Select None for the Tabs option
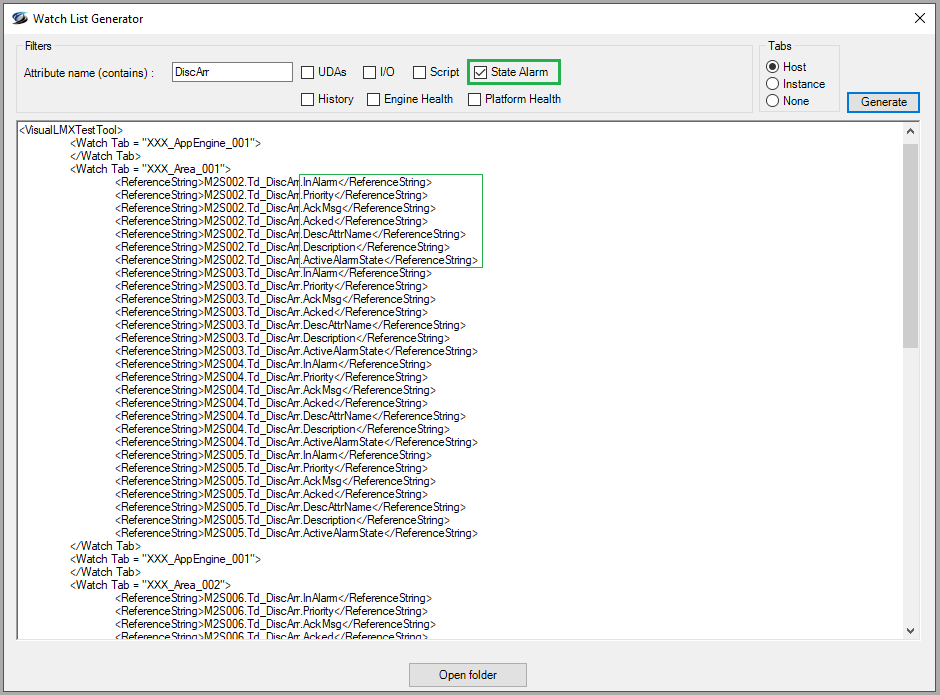 (772, 101)
